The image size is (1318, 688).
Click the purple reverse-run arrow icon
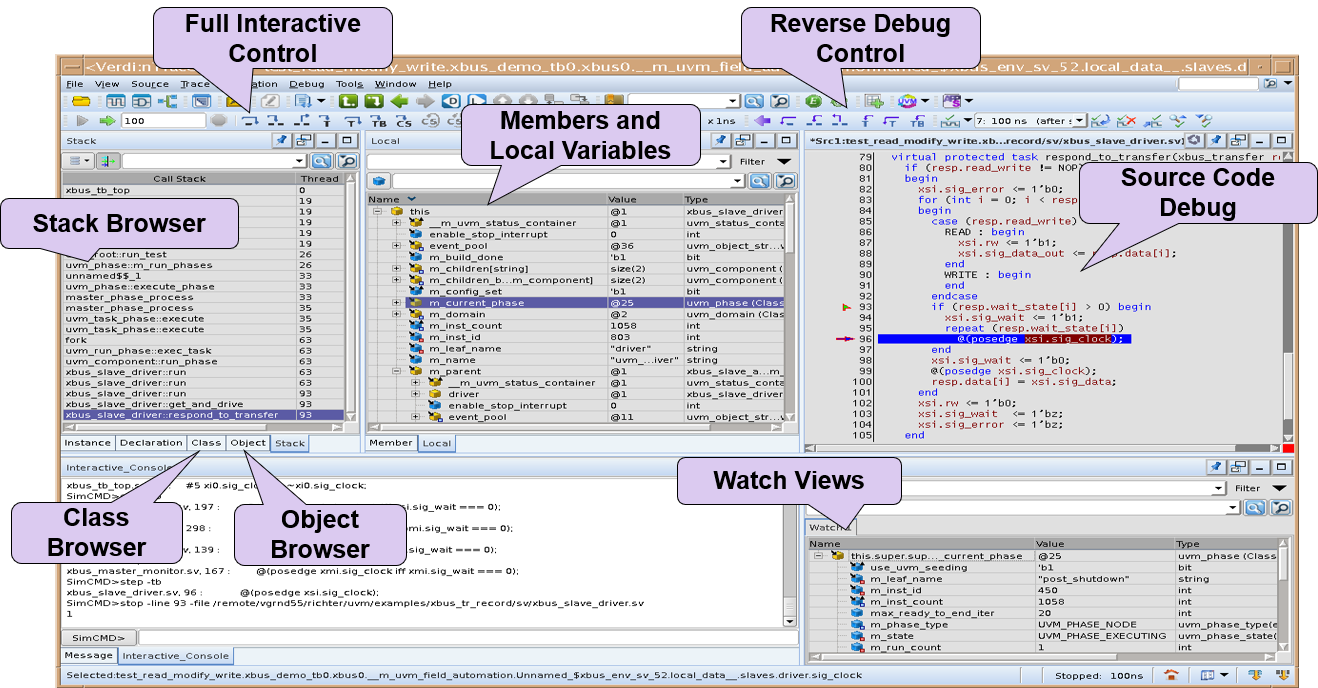click(x=762, y=121)
